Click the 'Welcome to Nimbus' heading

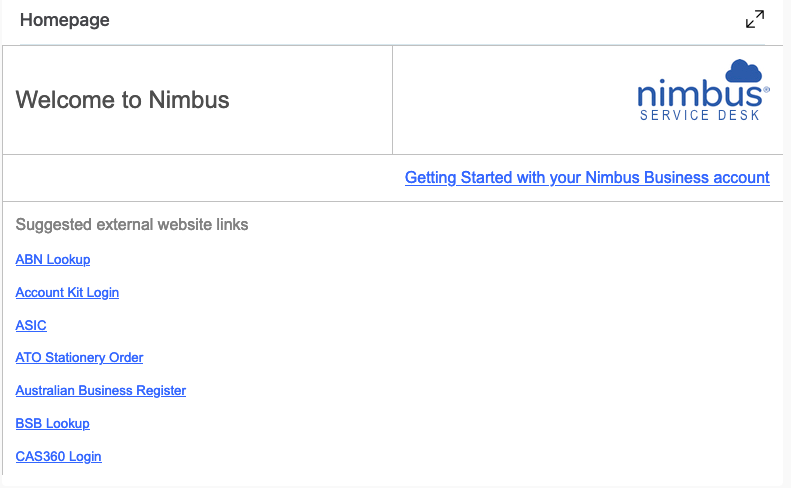click(x=123, y=100)
